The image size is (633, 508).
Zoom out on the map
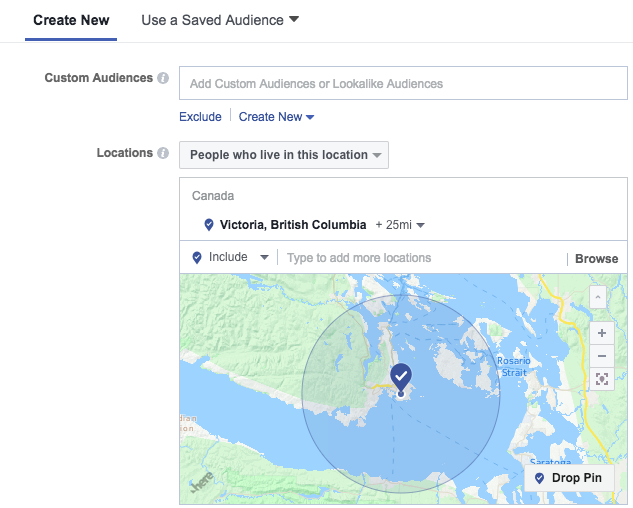(601, 356)
